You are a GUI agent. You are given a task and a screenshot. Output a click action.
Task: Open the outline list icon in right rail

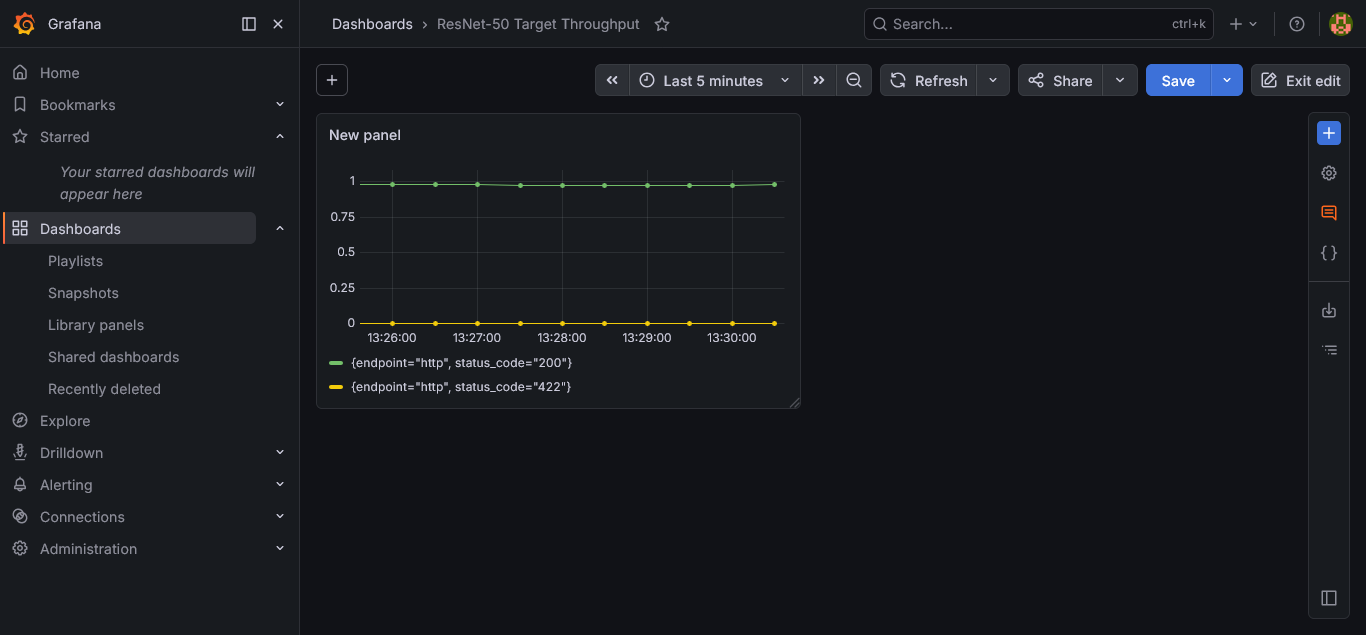(x=1329, y=350)
